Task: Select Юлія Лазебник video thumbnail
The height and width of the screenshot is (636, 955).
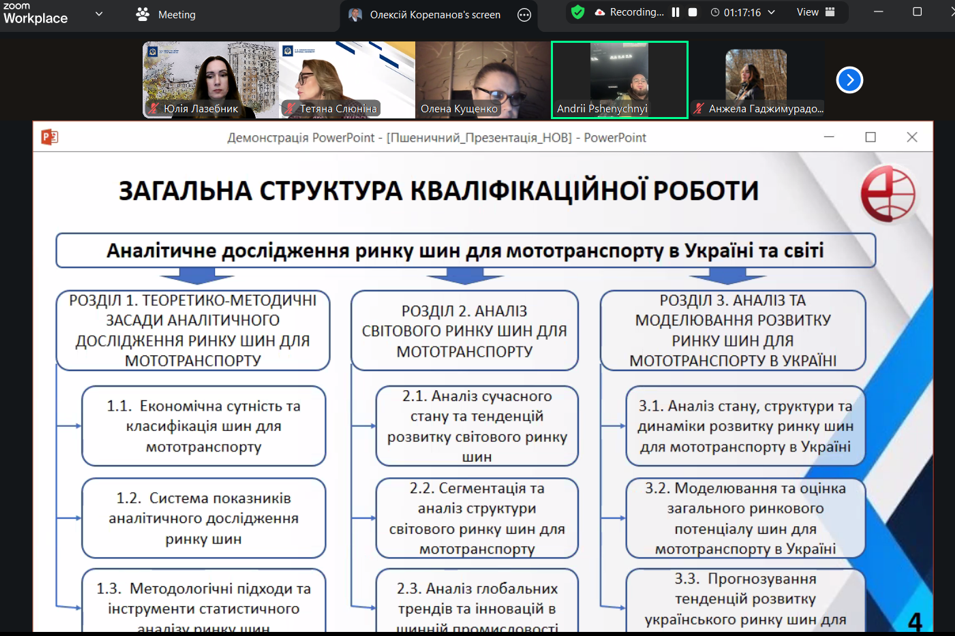Action: (211, 80)
